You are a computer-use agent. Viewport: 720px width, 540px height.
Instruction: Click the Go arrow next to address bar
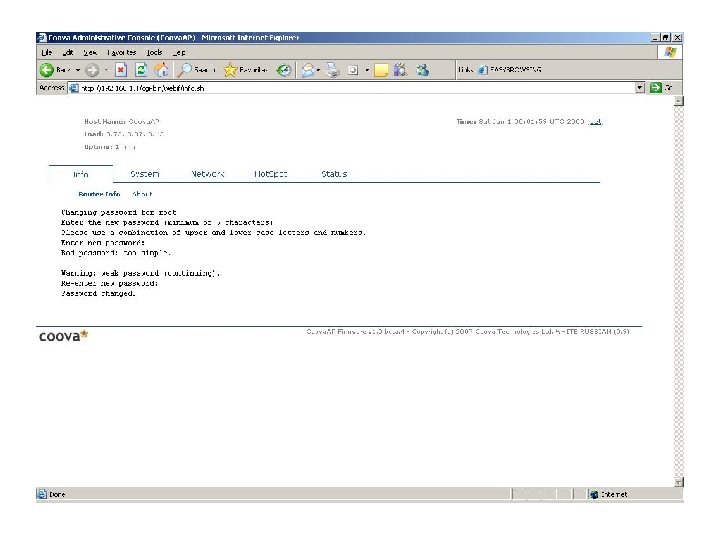click(x=656, y=88)
